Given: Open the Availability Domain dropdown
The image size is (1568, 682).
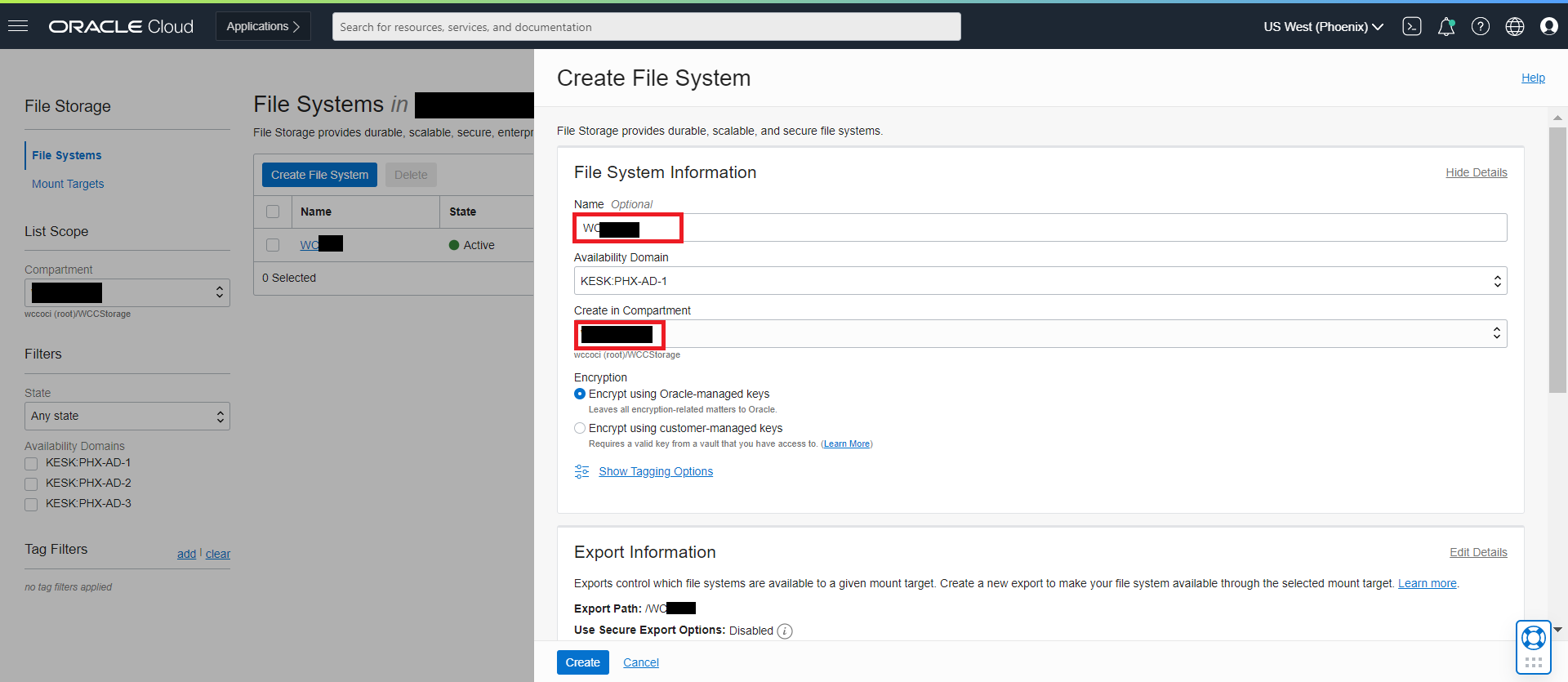Looking at the screenshot, I should click(1040, 281).
